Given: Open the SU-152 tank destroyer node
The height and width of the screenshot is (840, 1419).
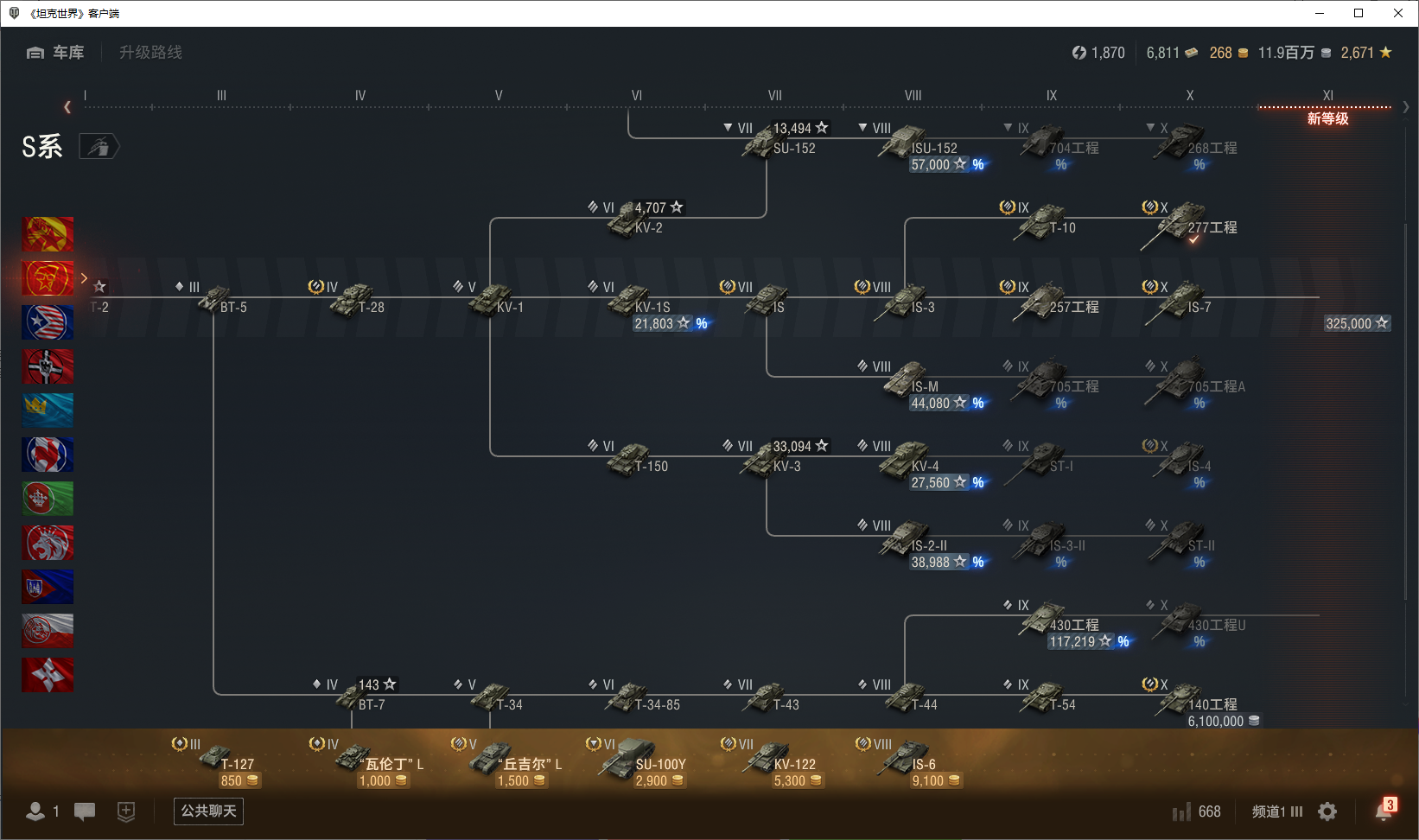Looking at the screenshot, I should click(778, 141).
